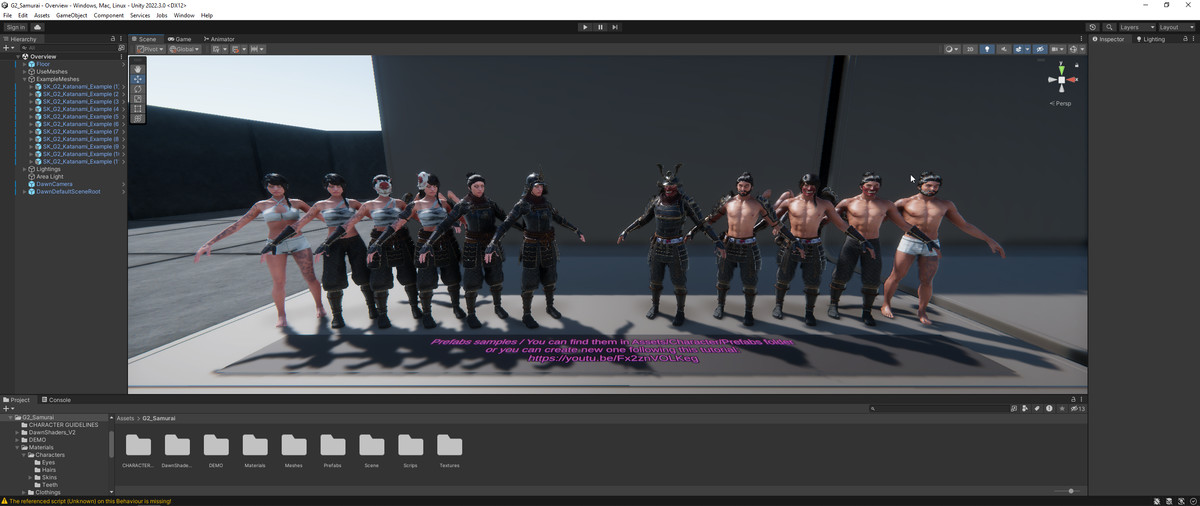Switch to Lighting tab
1200x506 pixels.
coord(1150,39)
